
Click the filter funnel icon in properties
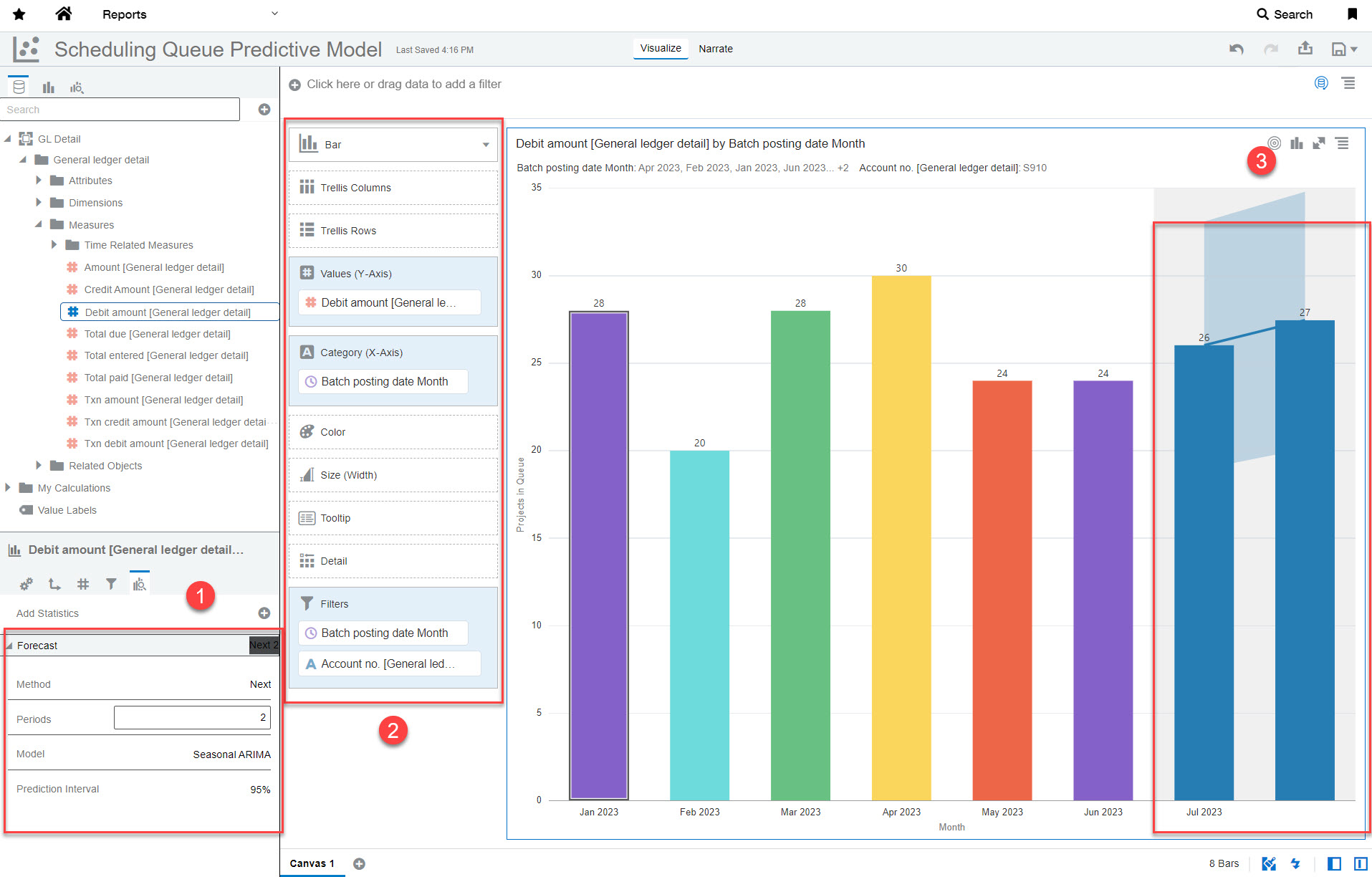111,584
